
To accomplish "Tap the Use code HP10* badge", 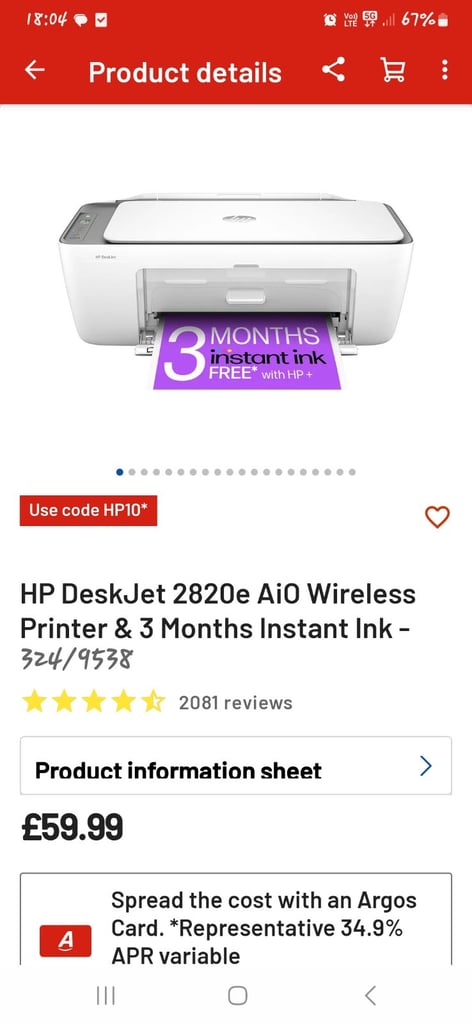I will [x=89, y=511].
